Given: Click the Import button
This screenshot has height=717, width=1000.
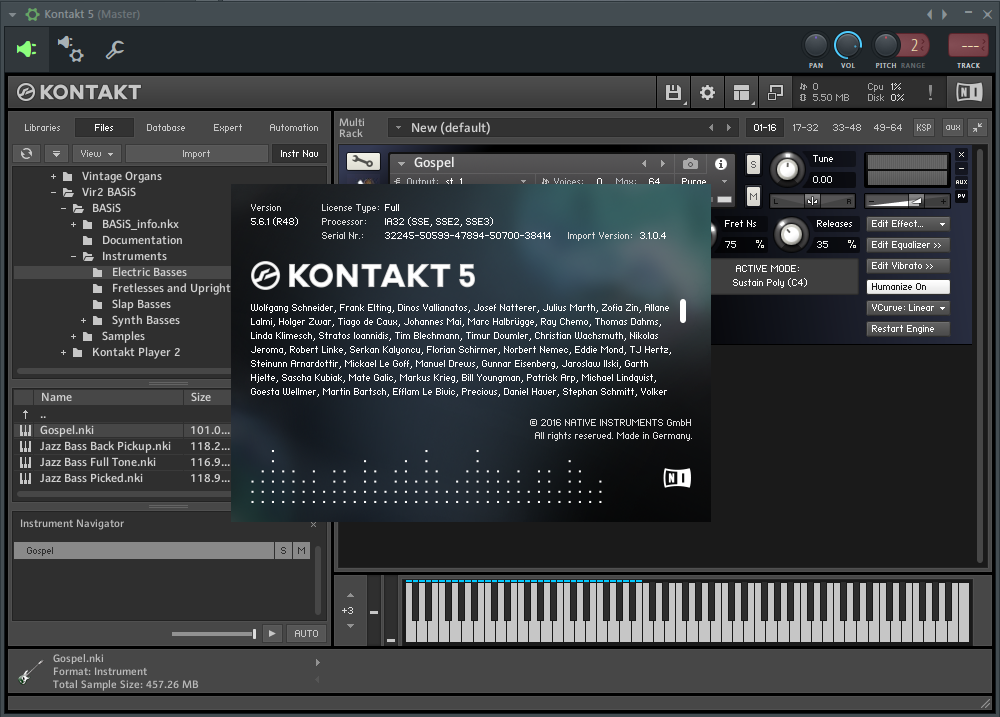Looking at the screenshot, I should point(196,154).
